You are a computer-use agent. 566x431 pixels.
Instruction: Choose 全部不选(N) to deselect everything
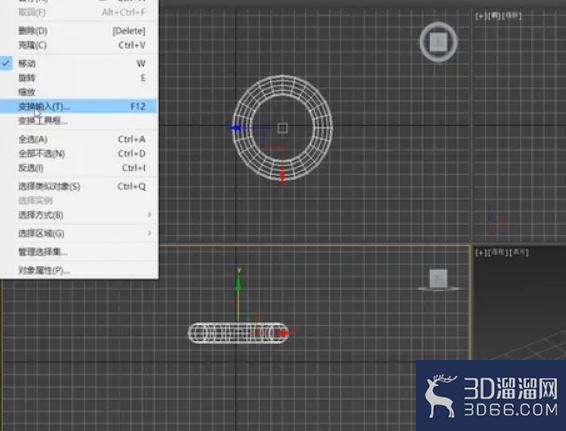click(78, 154)
